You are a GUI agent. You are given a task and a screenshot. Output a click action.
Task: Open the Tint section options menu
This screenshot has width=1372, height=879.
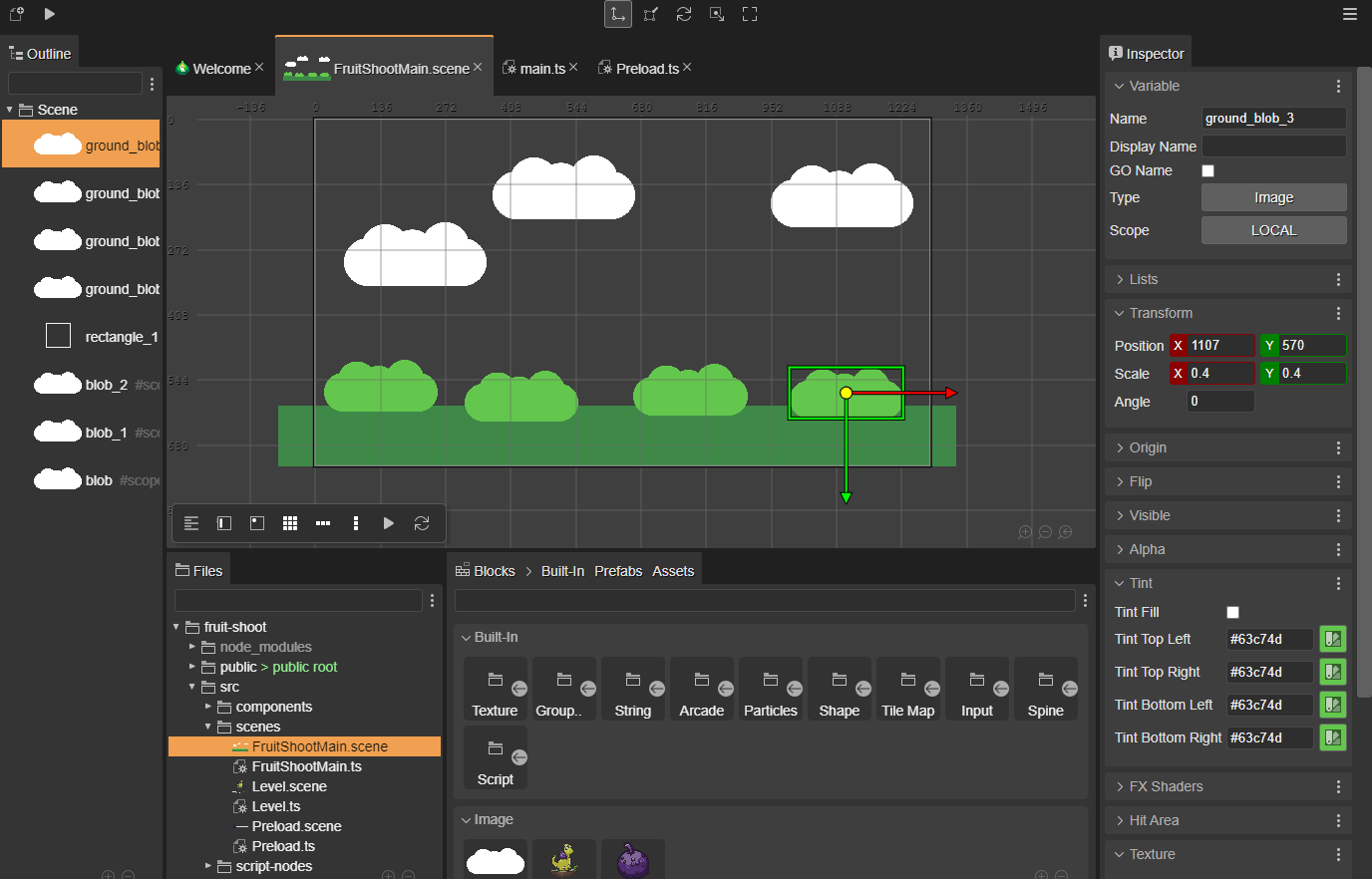point(1338,583)
